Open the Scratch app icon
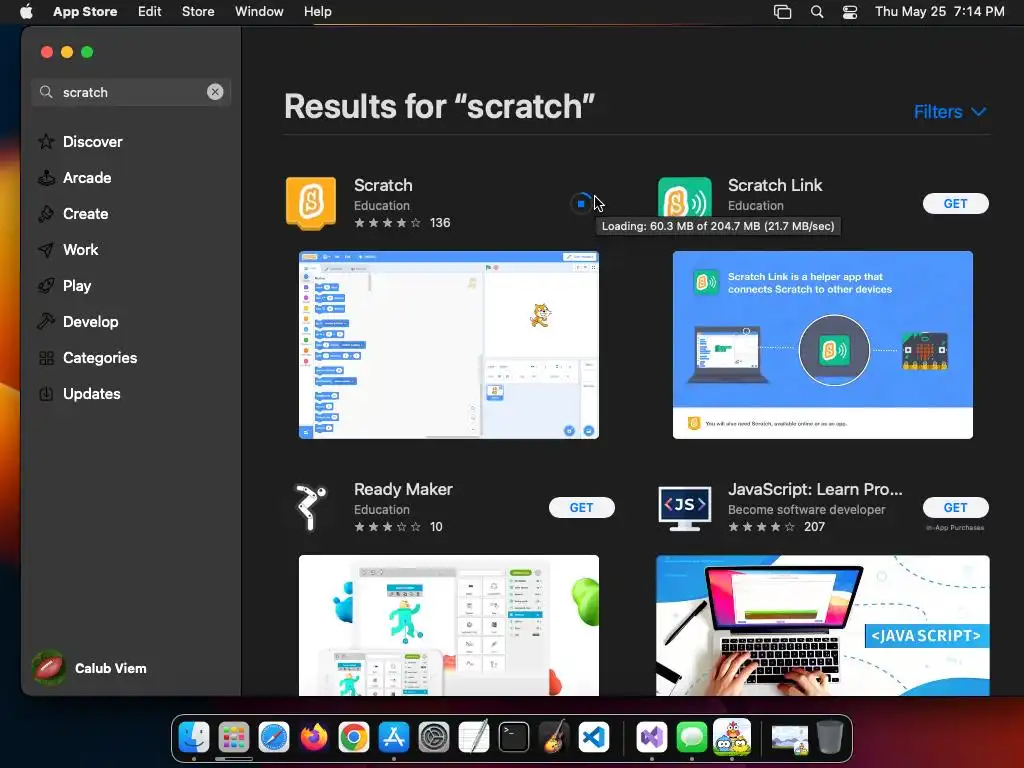Screen dimensions: 1024x768 [311, 204]
